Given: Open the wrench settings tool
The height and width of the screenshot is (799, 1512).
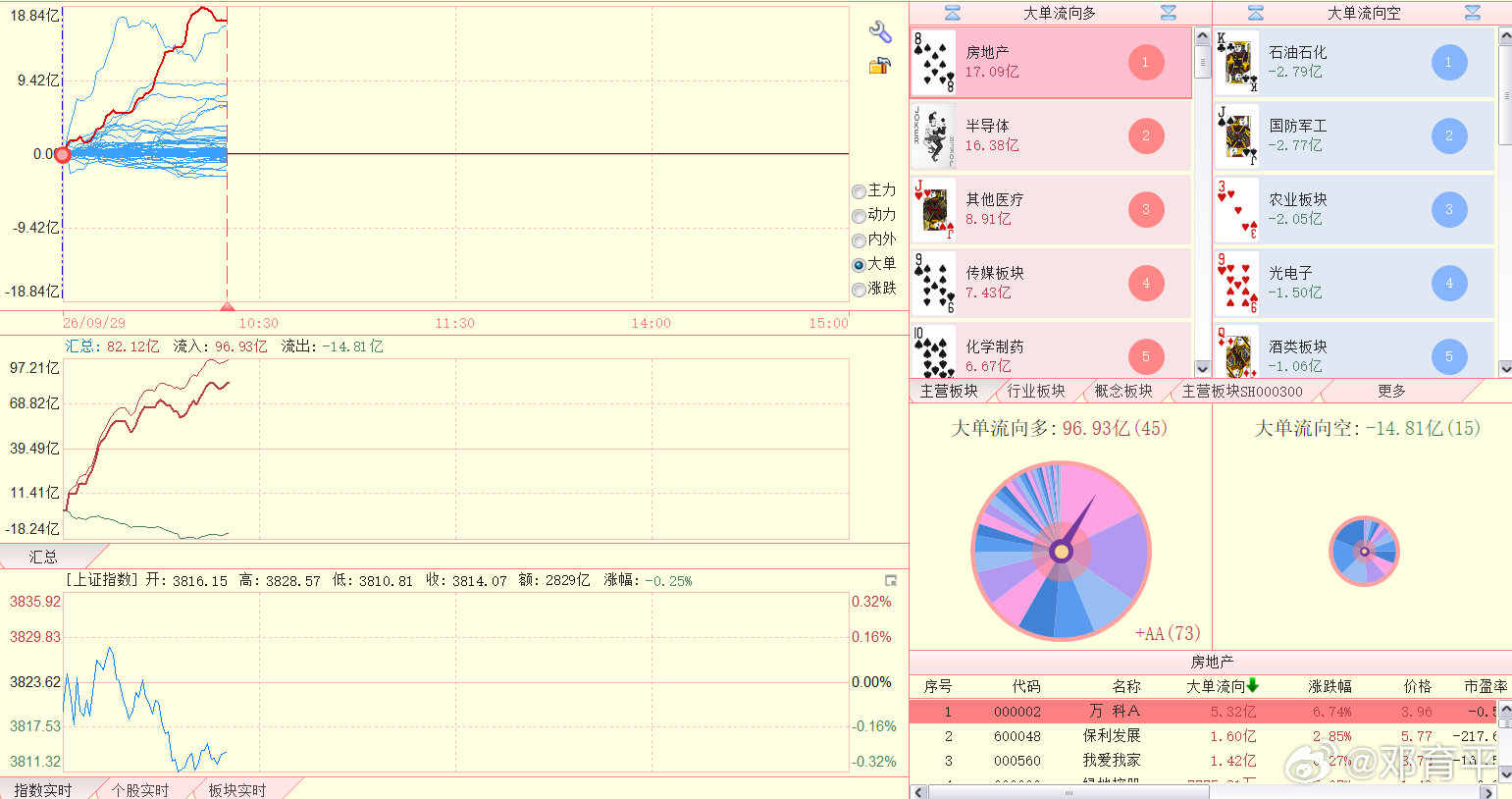Looking at the screenshot, I should tap(880, 32).
